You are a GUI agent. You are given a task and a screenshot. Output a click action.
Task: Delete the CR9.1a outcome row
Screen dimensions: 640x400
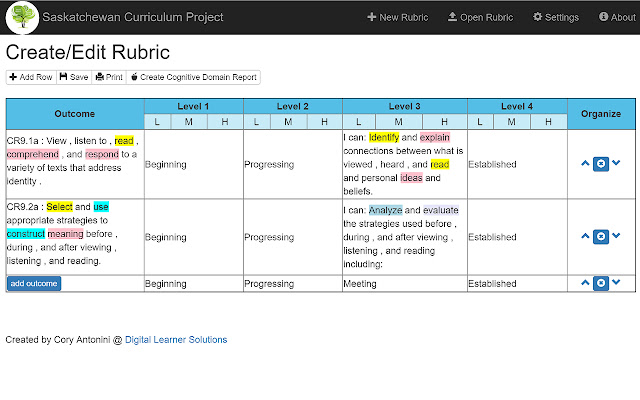coord(601,163)
